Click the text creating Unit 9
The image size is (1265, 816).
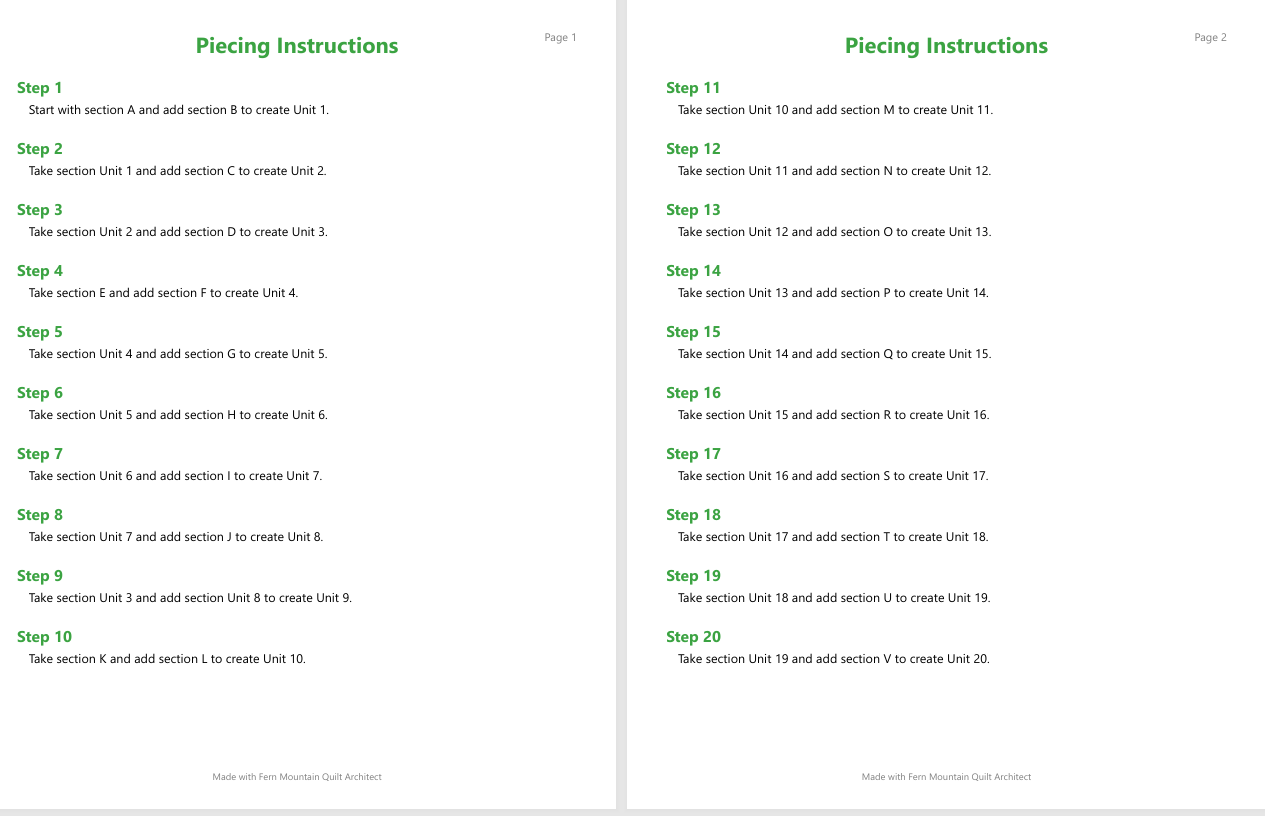[190, 598]
